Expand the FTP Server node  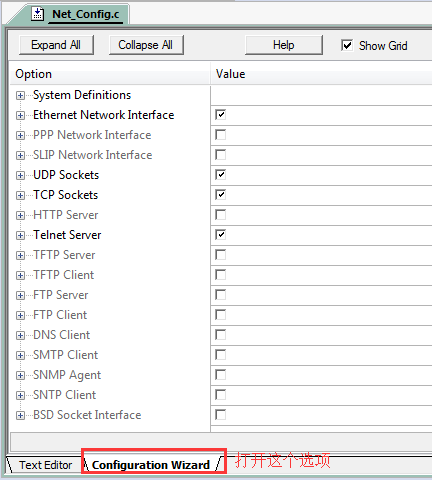[x=20, y=296]
